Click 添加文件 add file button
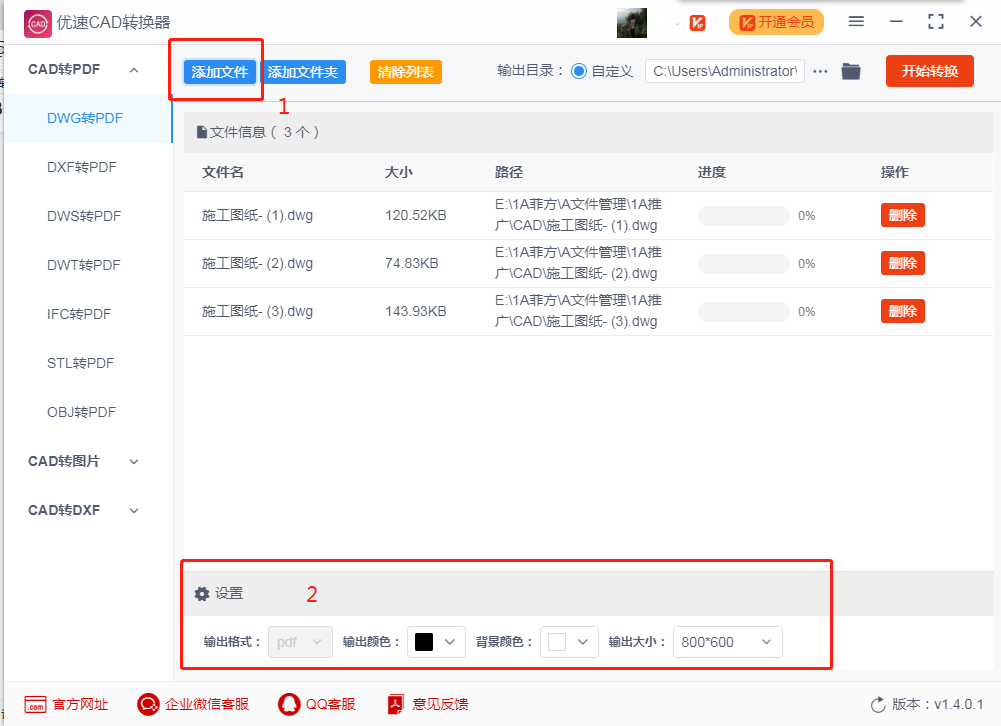1001x726 pixels. coord(220,72)
